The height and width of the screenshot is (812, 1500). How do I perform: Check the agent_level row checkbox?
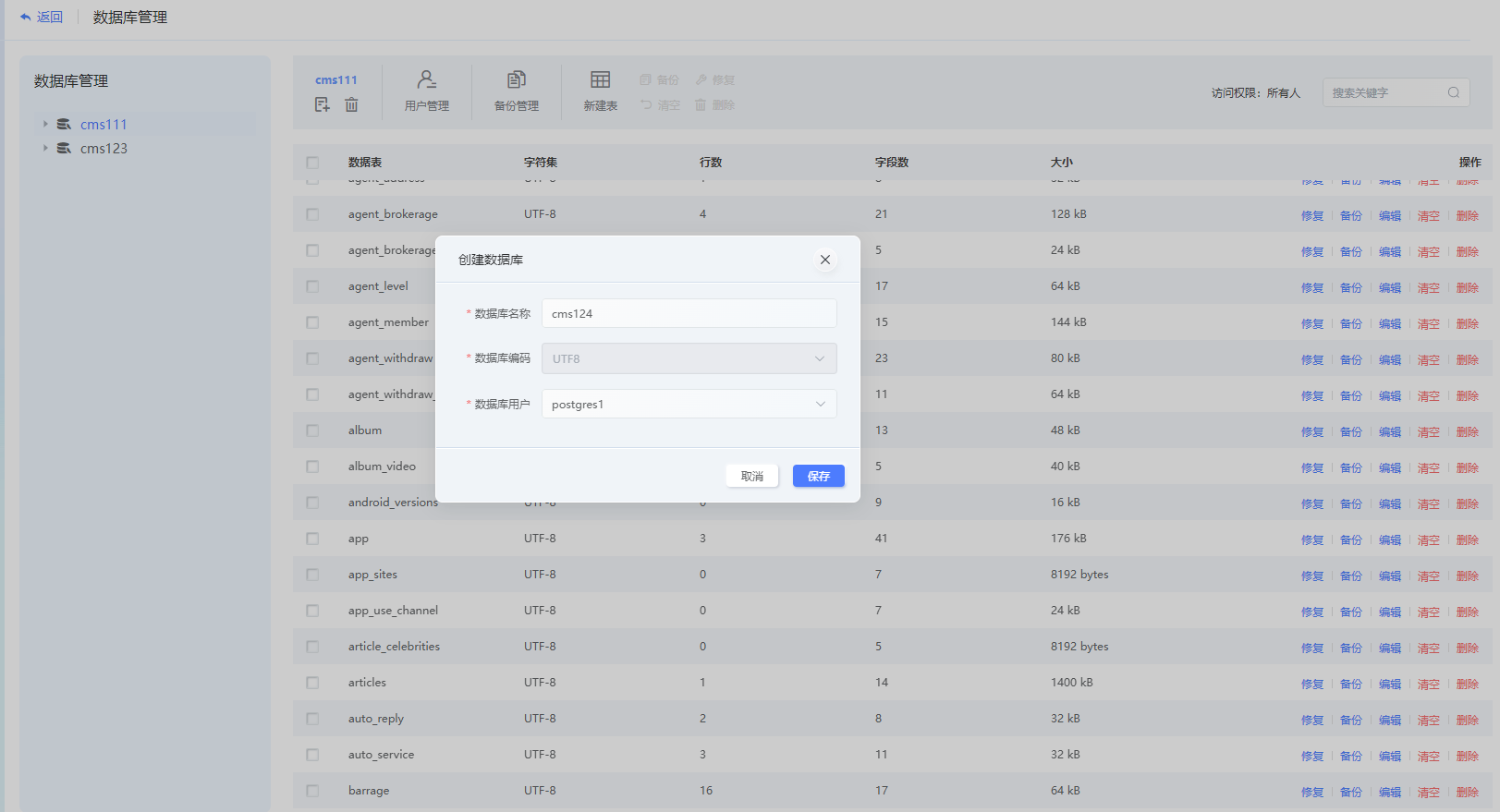(312, 286)
